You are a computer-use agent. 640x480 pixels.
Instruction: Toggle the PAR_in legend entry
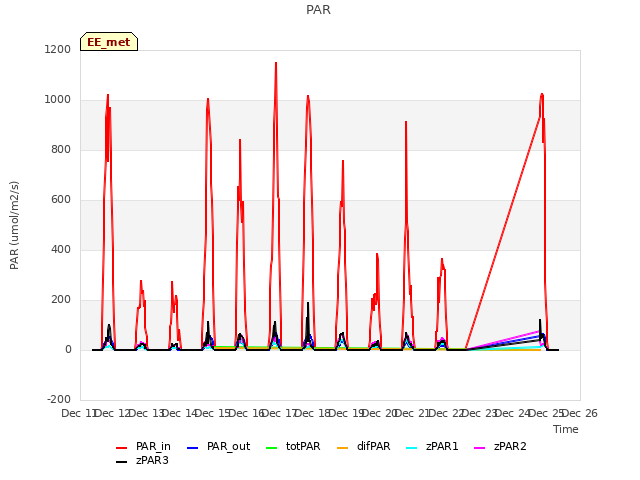(143, 447)
